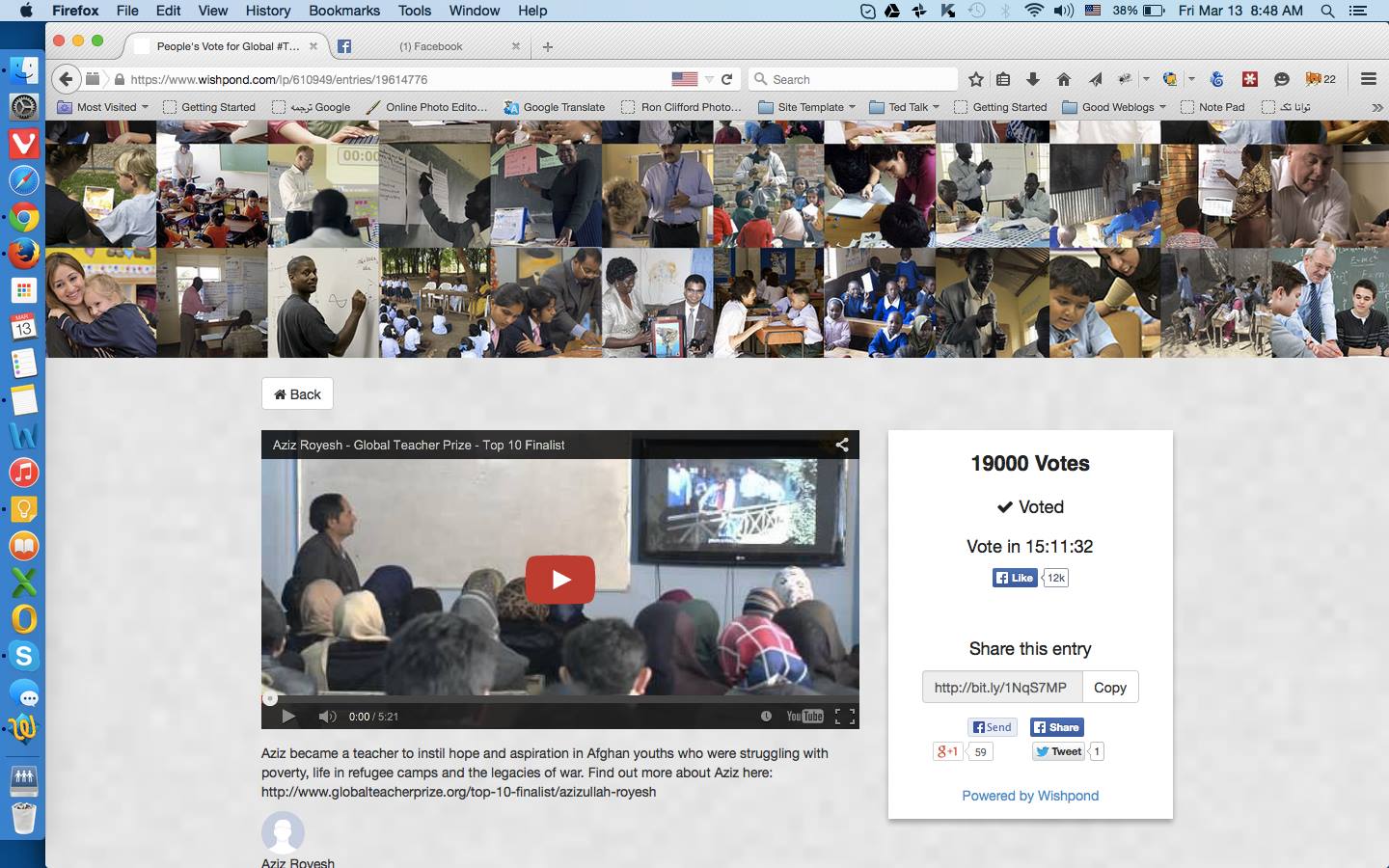Show more bookmarks with the chevron

1376,107
